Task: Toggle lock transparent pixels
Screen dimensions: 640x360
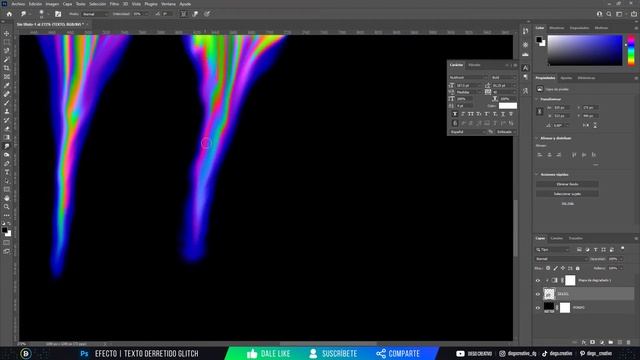Action: (548, 268)
